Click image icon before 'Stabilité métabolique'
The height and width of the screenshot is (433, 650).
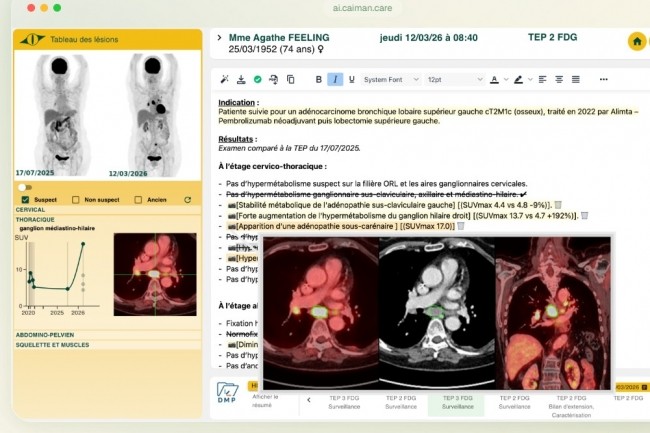[x=231, y=205]
